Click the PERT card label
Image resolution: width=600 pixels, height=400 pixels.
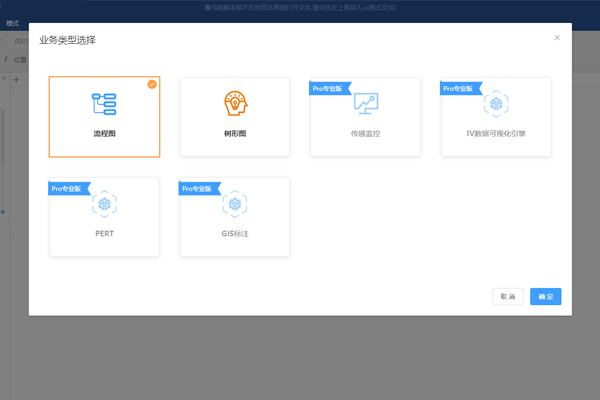pyautogui.click(x=104, y=233)
